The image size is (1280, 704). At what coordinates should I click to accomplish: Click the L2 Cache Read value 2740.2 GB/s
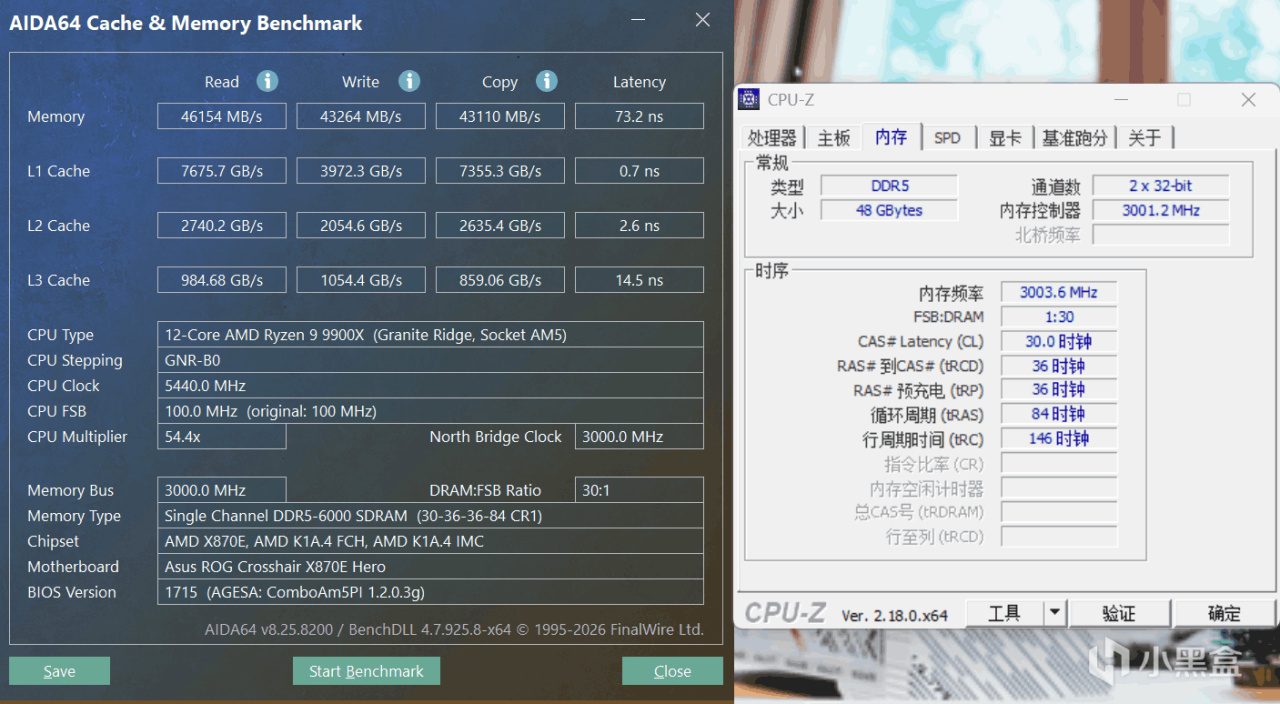coord(222,225)
